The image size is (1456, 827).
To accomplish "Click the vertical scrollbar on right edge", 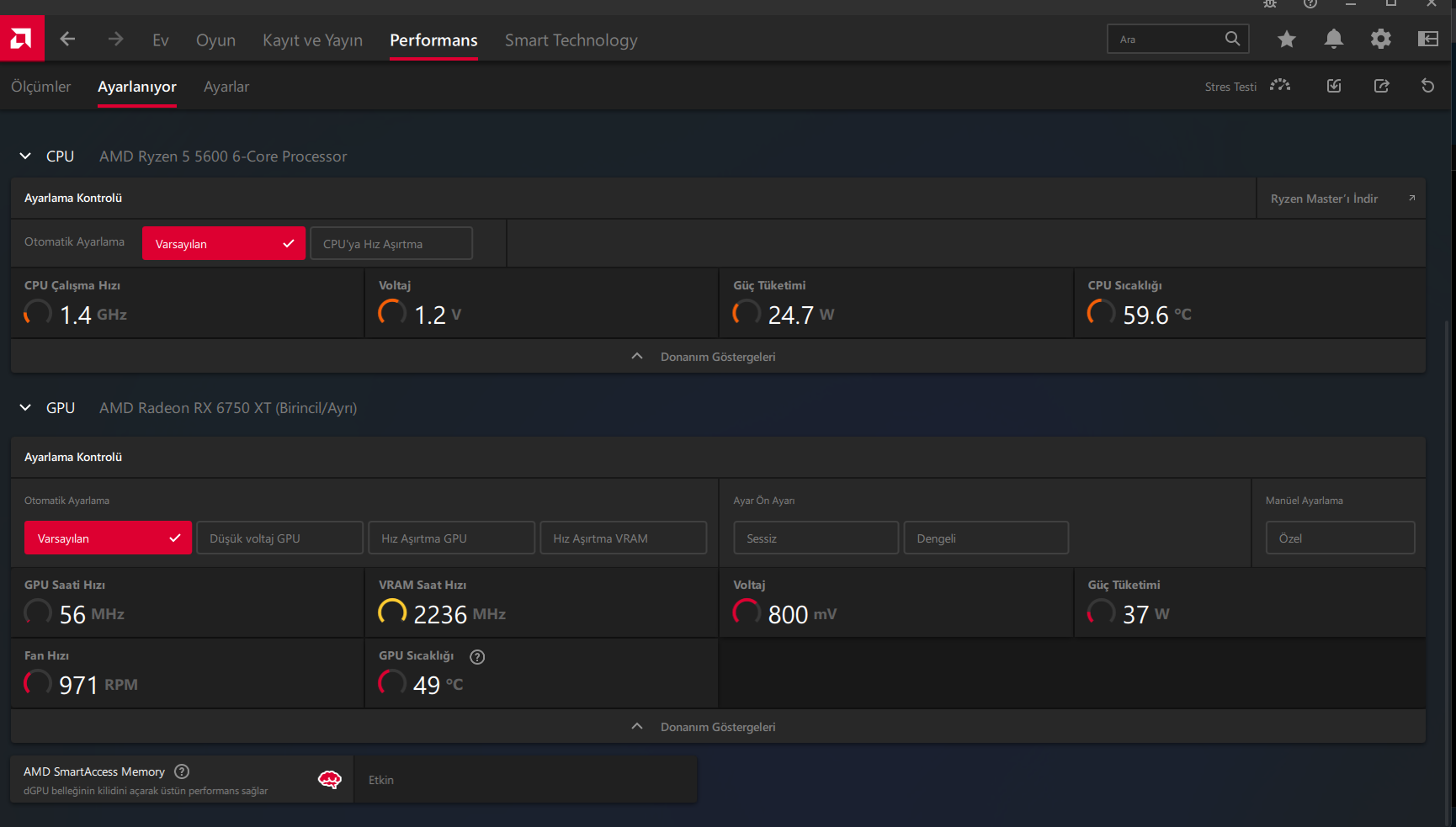I will point(1448,572).
